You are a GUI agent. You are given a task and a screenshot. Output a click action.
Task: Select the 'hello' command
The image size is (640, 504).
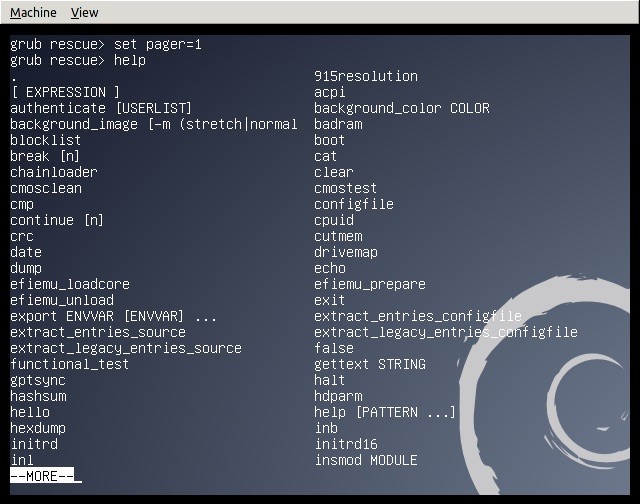(x=30, y=412)
